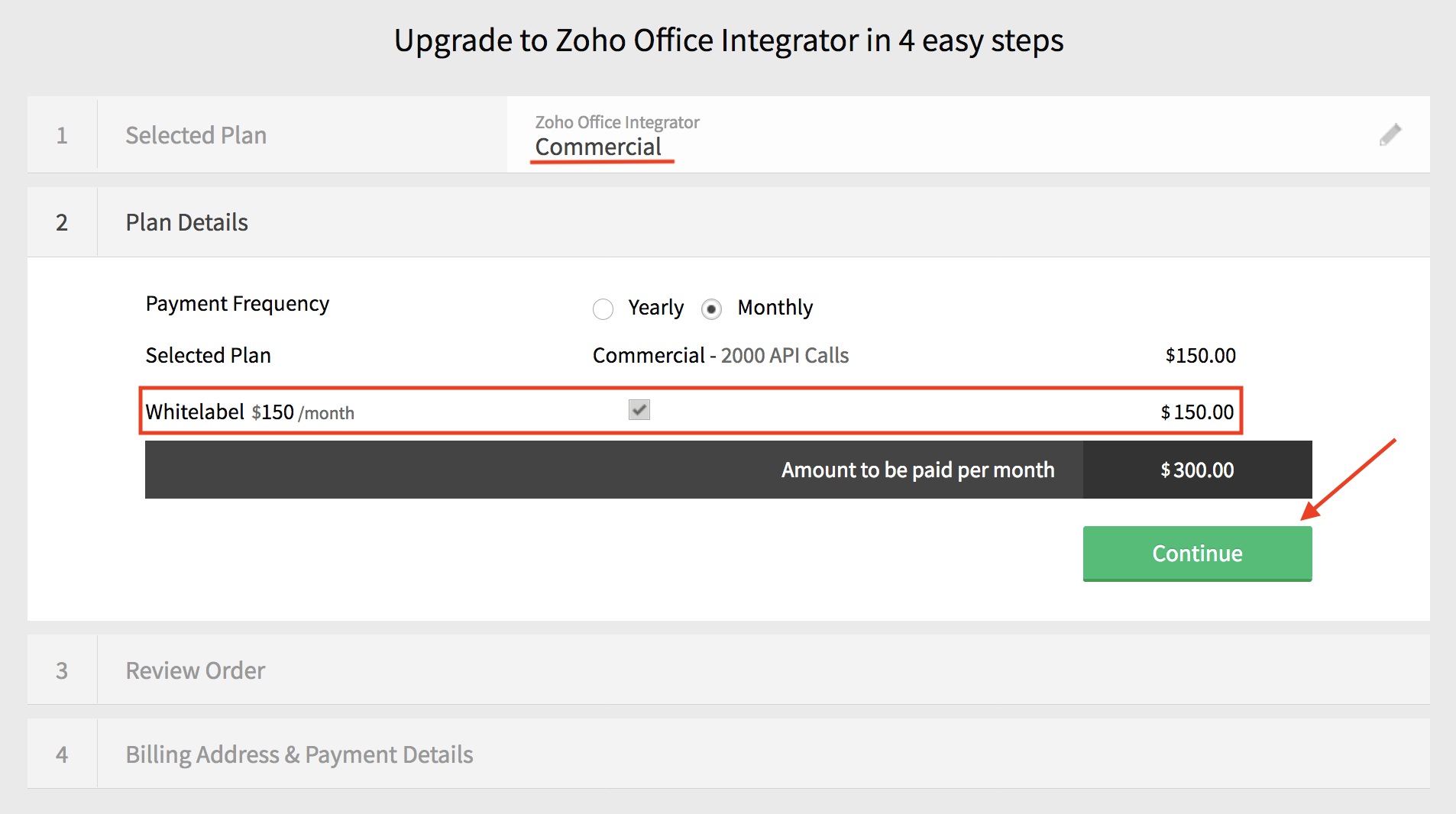Click the Whitelabel $150 /month label
Screen dimensions: 1456x814
coord(250,412)
